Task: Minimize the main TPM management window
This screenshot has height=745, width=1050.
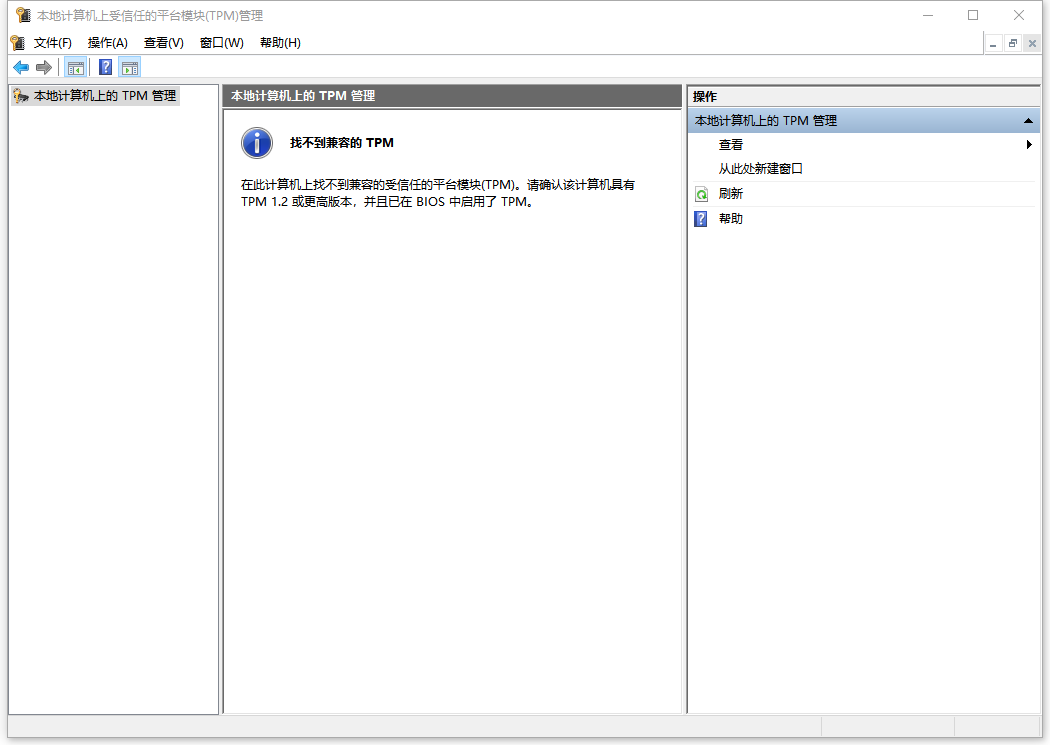Action: click(x=928, y=15)
